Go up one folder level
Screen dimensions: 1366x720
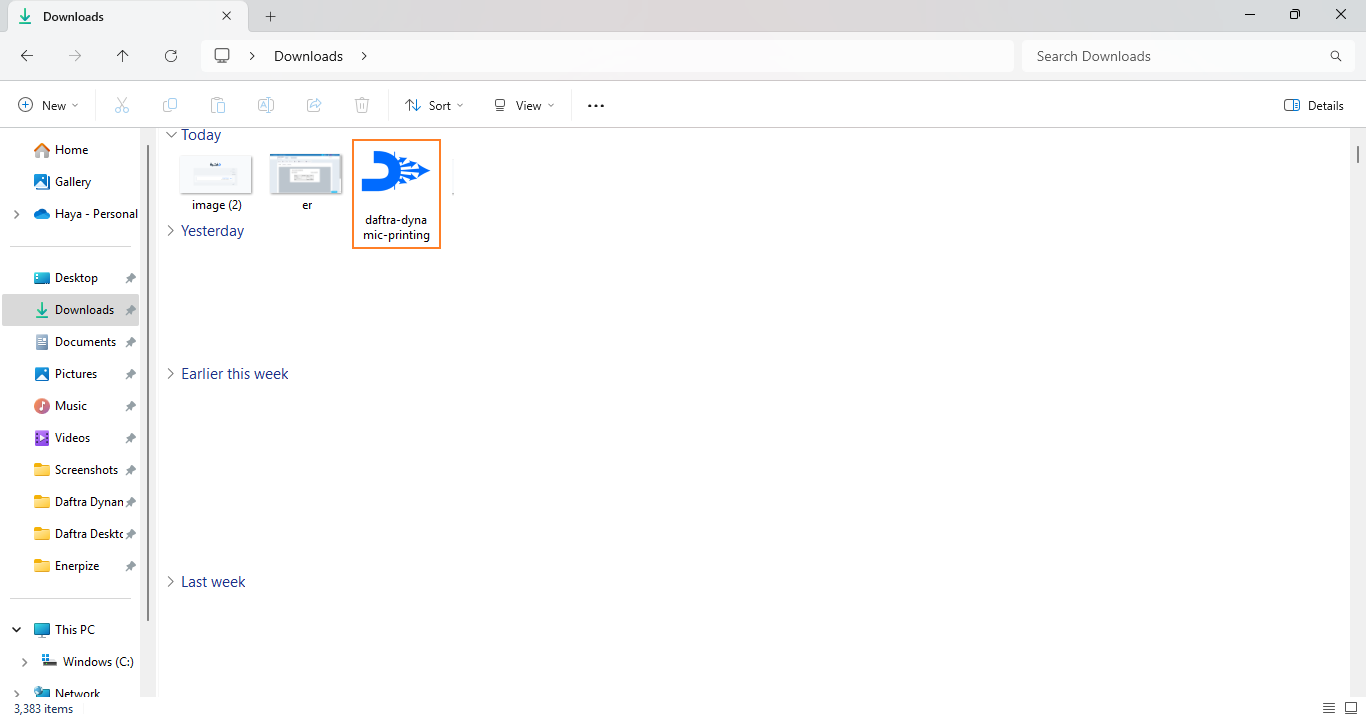(x=123, y=56)
